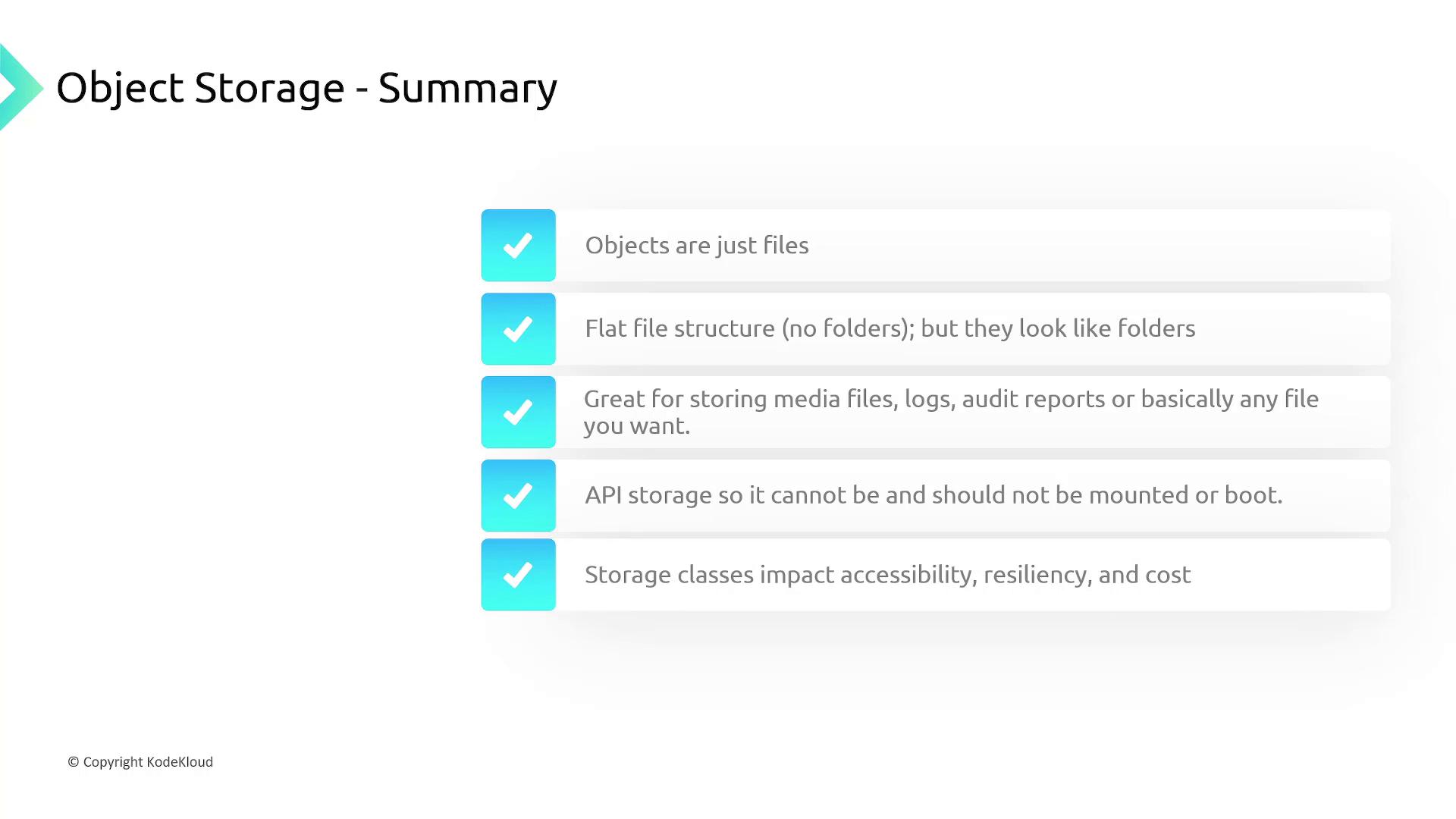The image size is (1456, 819).
Task: Select the 'Objects are just files' text
Action: (x=696, y=246)
